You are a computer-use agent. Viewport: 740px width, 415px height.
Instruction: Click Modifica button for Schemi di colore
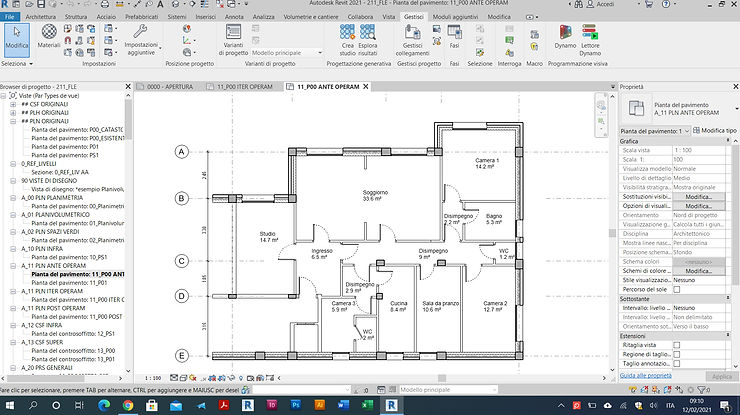(x=698, y=271)
